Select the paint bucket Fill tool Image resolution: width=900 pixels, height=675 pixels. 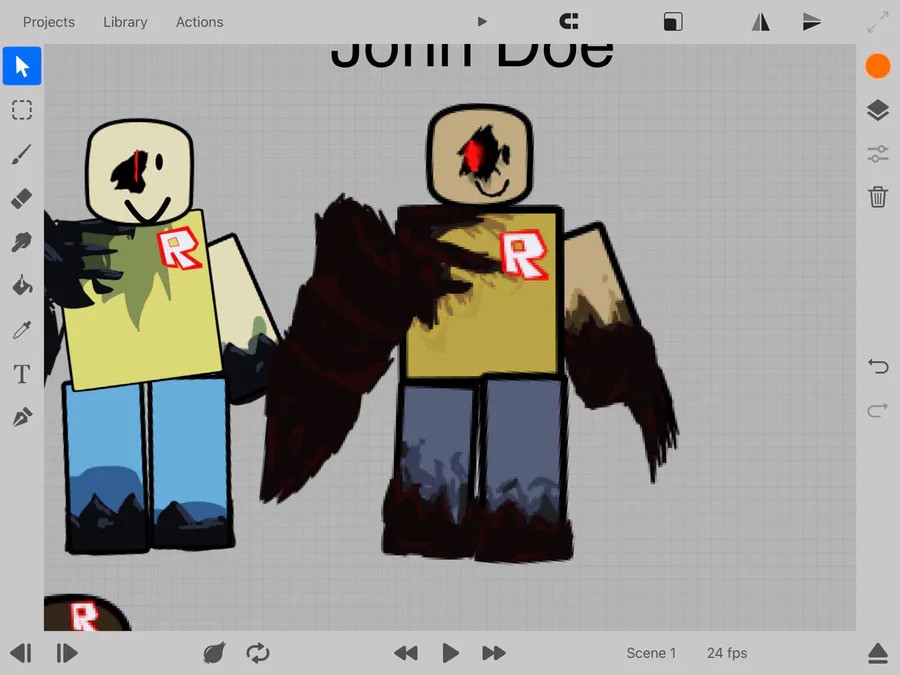[x=22, y=286]
